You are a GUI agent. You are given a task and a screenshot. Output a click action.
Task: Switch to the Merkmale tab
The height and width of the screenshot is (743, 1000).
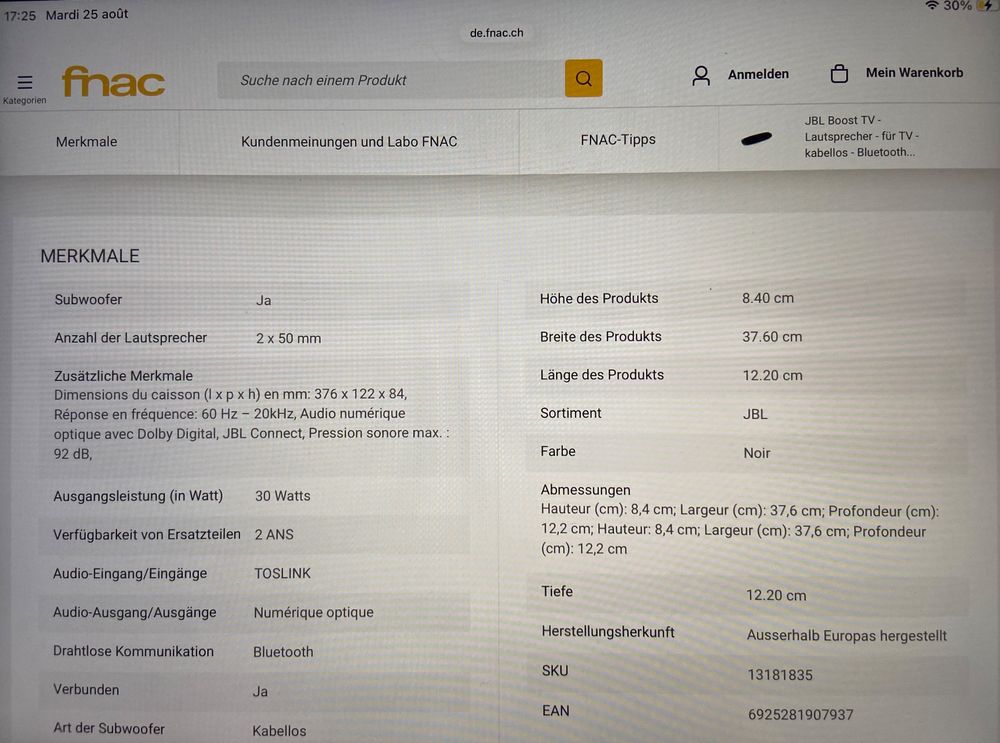pyautogui.click(x=86, y=142)
